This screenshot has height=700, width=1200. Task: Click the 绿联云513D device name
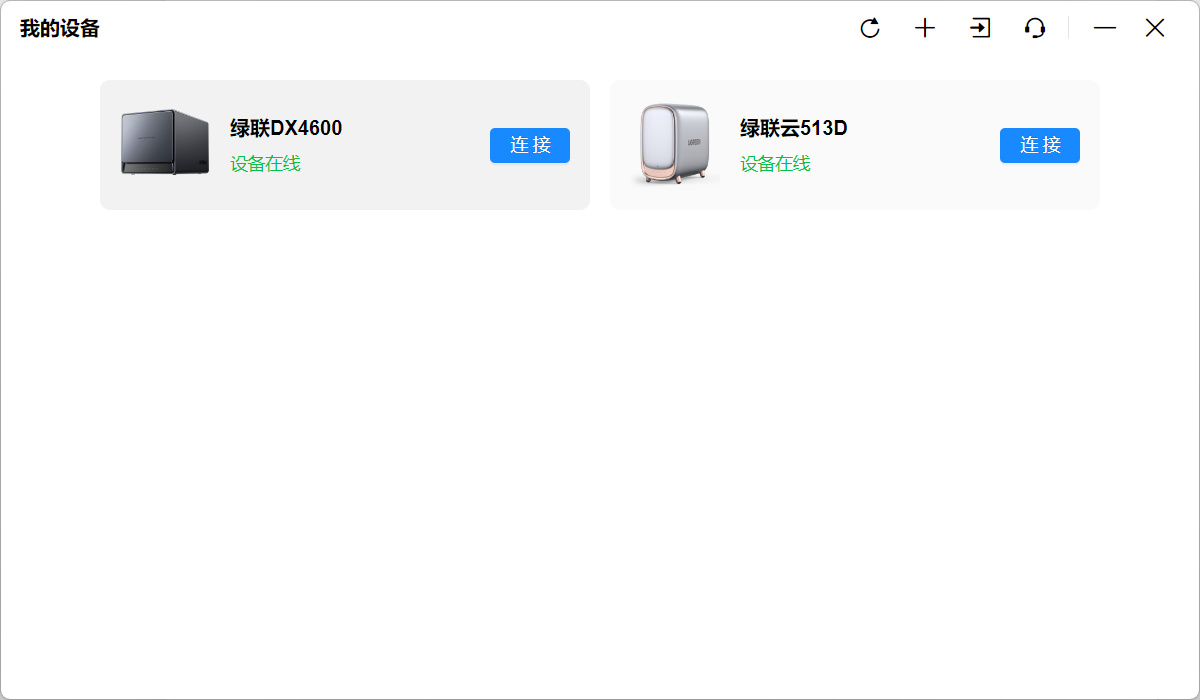[794, 128]
